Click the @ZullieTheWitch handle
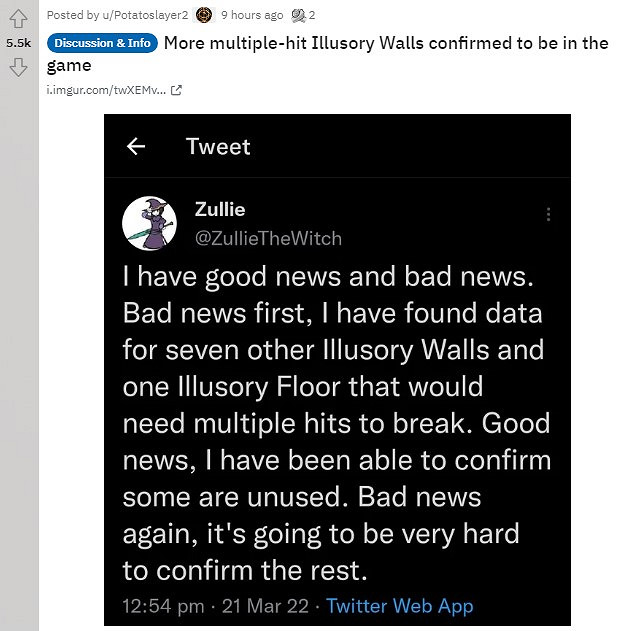Viewport: 630px width, 631px height. (267, 238)
